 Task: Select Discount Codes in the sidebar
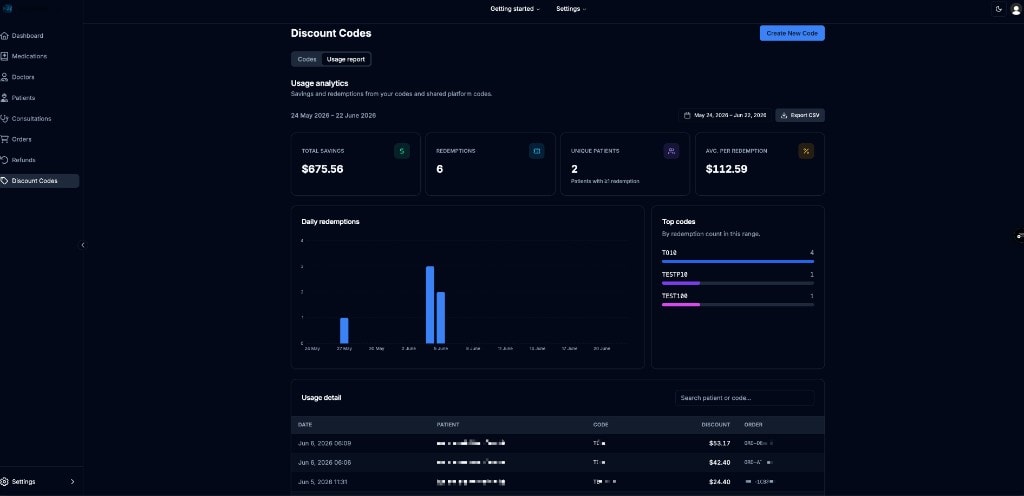click(x=39, y=181)
